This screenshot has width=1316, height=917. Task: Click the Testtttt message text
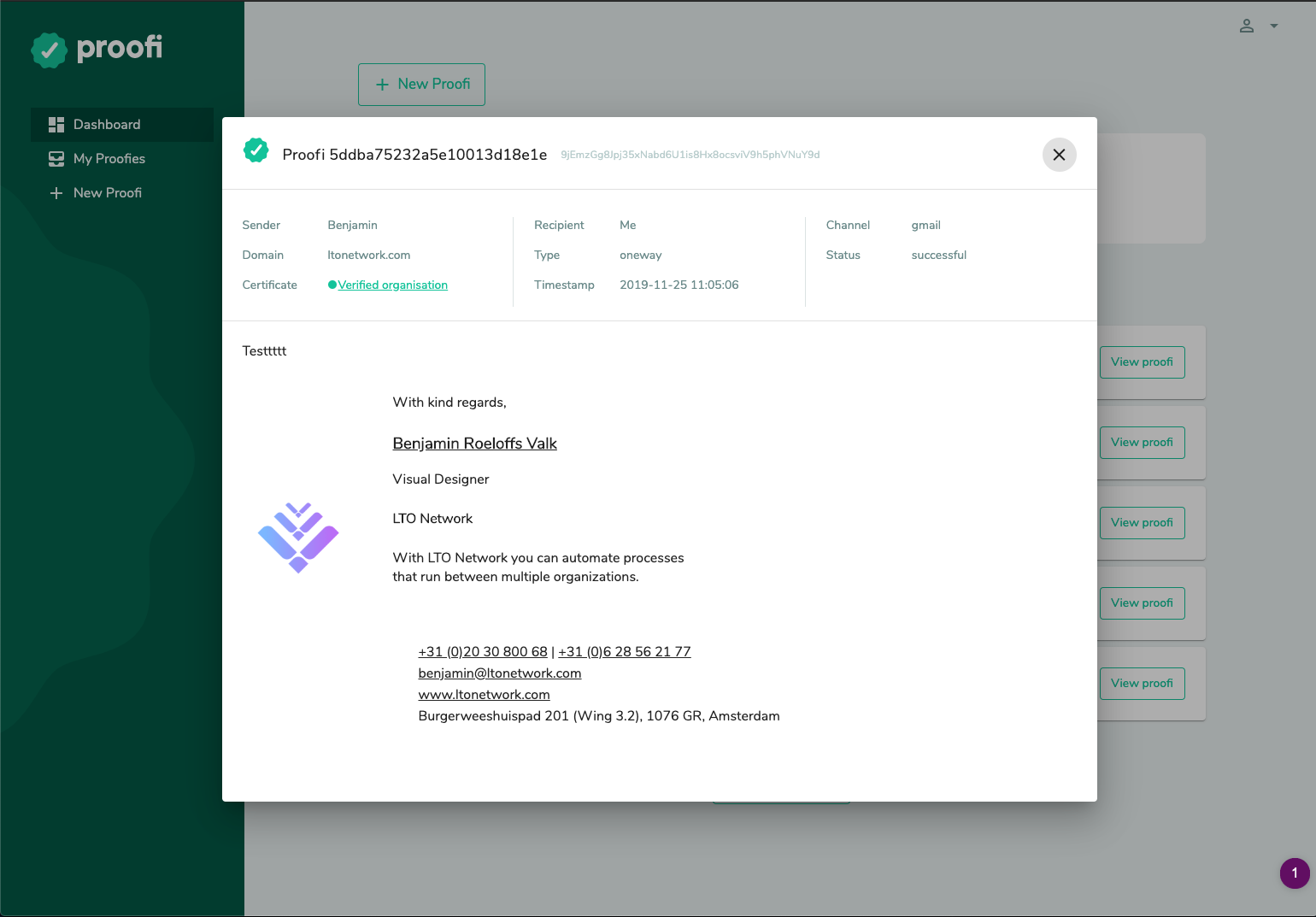(264, 351)
